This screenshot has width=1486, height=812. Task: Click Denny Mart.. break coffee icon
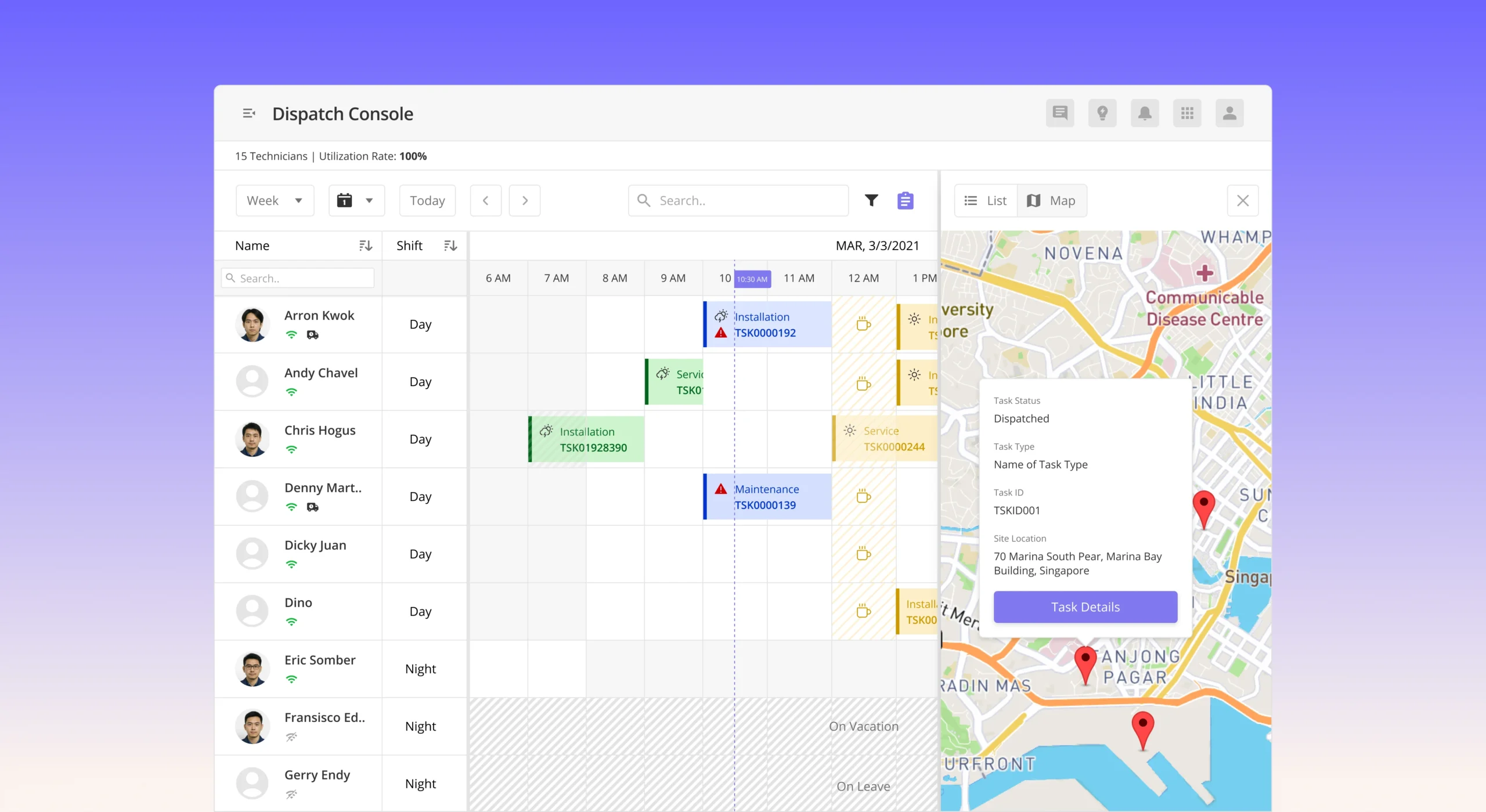864,496
